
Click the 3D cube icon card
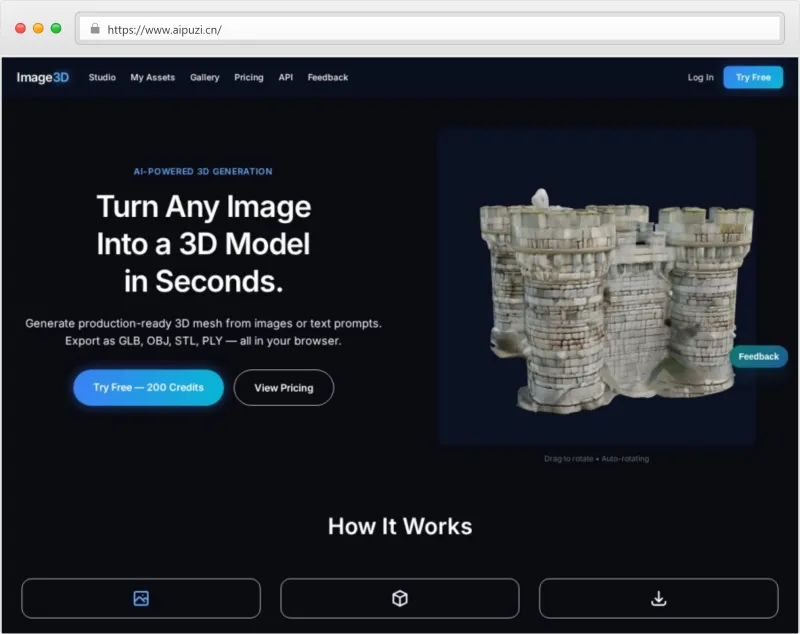coord(399,598)
